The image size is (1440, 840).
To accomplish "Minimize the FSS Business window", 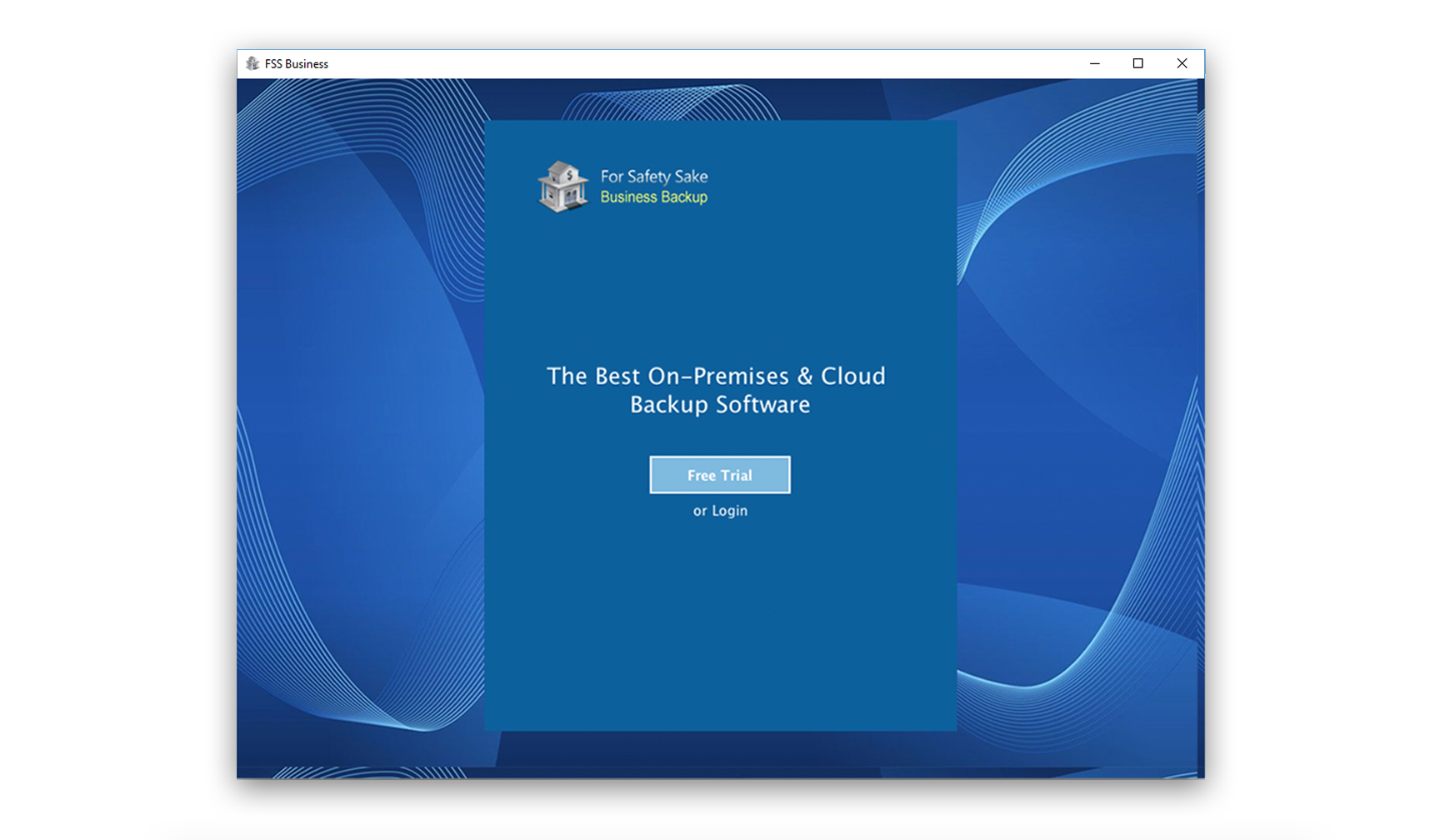I will 1095,63.
